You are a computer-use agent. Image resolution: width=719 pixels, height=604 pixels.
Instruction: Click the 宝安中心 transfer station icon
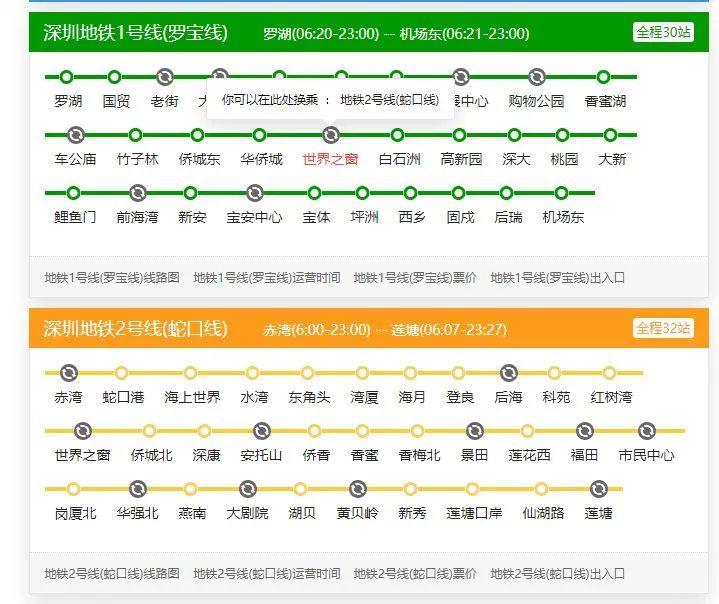click(x=254, y=193)
